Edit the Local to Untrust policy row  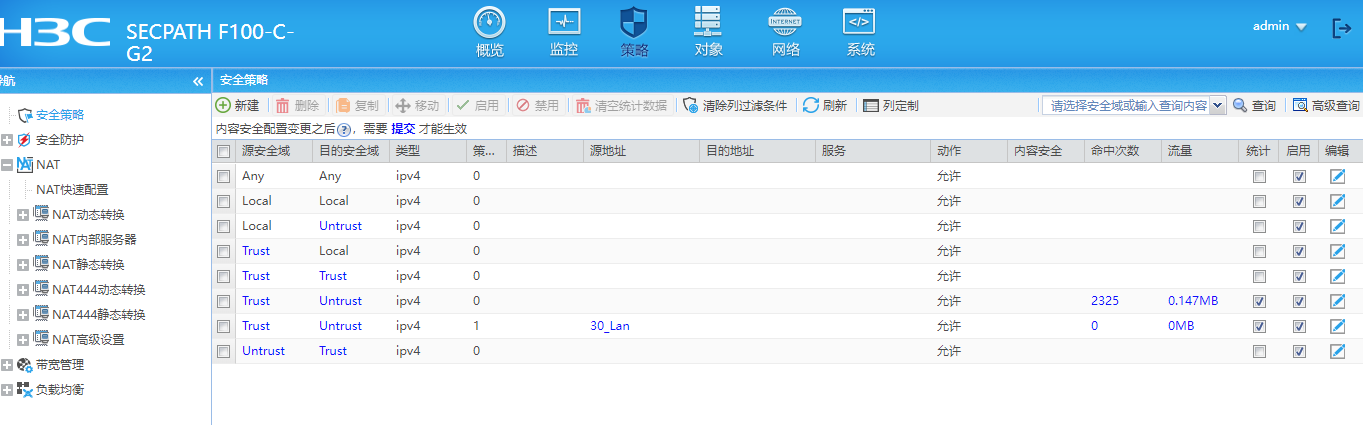coord(1338,226)
